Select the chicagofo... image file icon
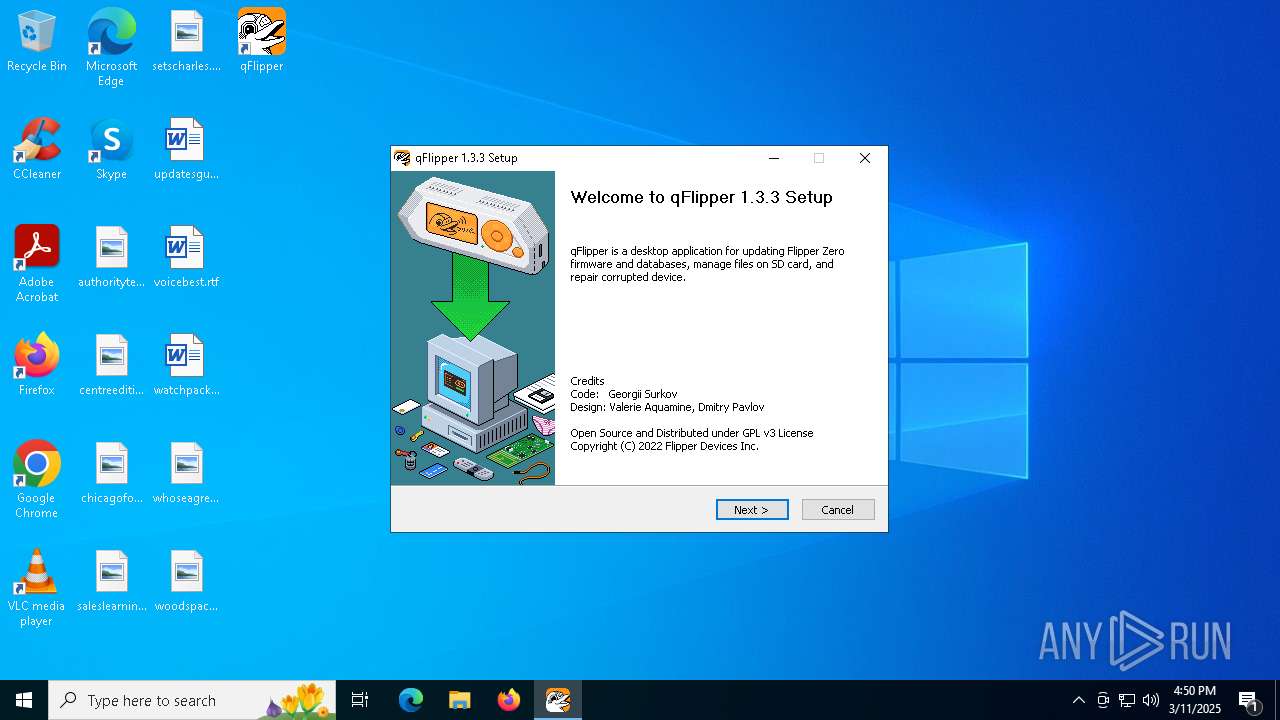Screen dimensions: 1280x720 (111, 473)
